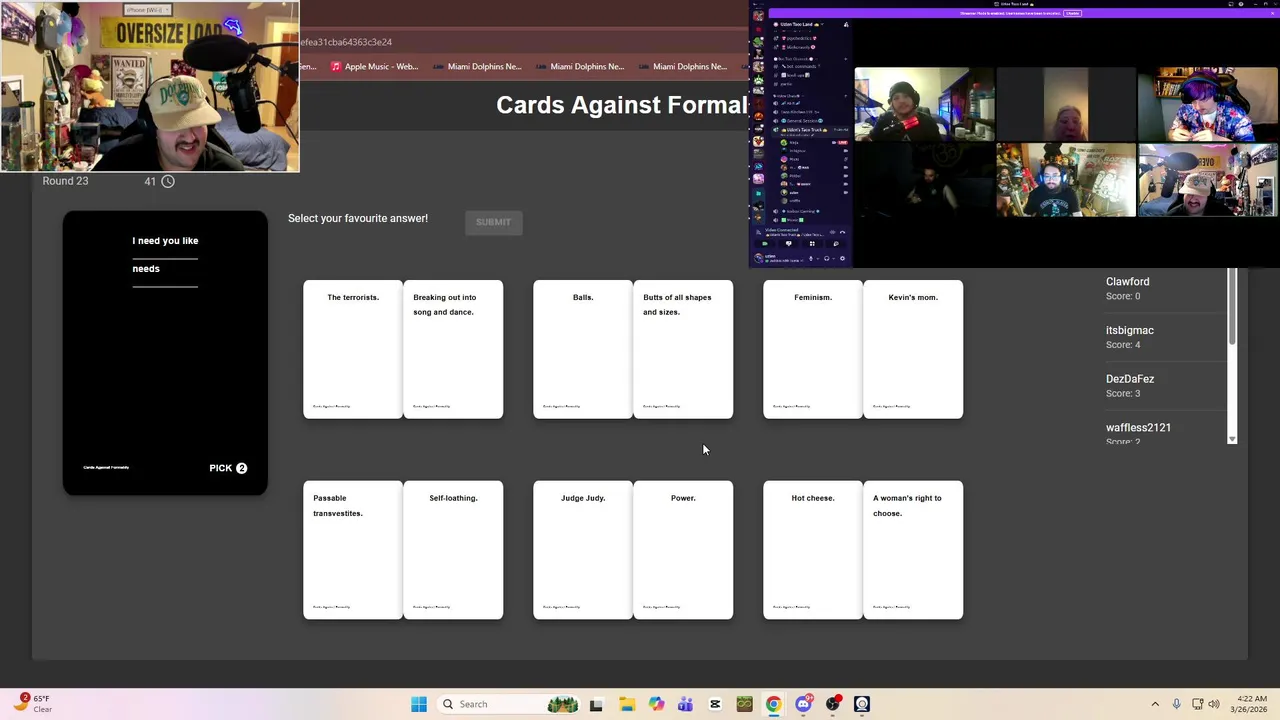Click the scoreboard scrollbar down arrow
The image size is (1280, 720).
click(1232, 439)
